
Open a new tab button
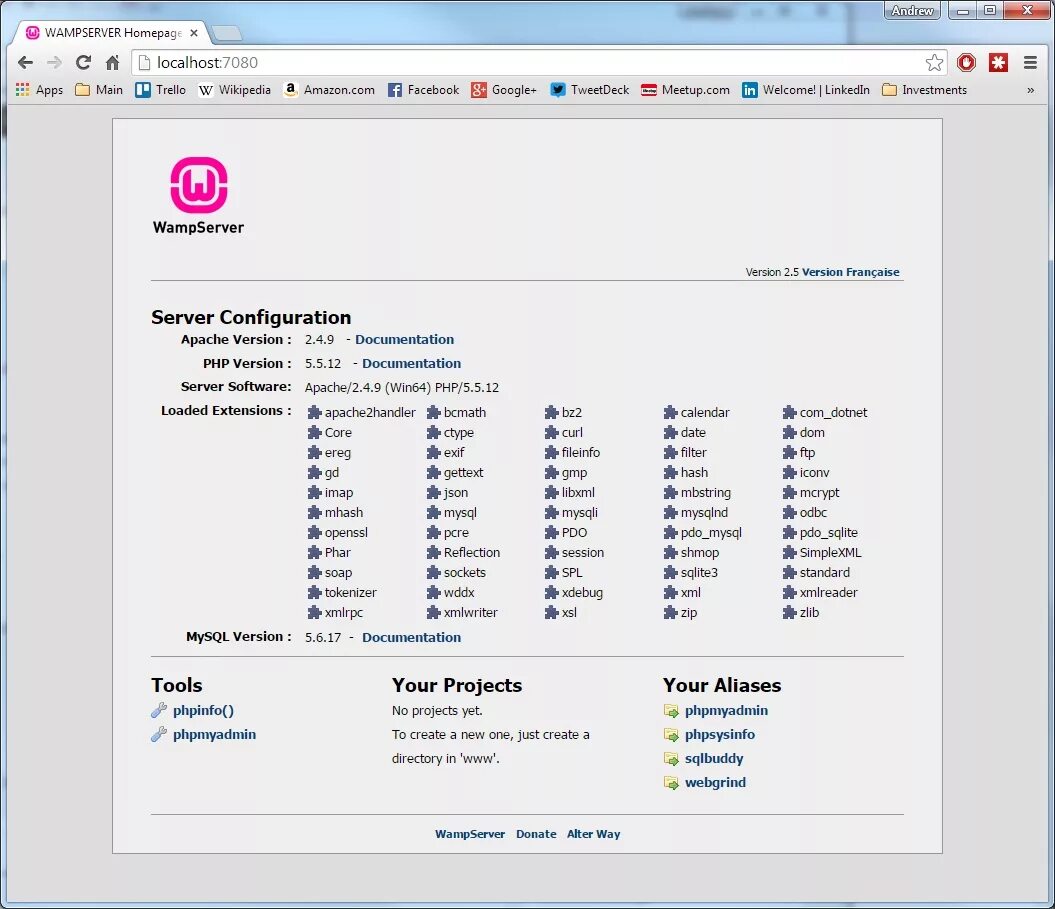pyautogui.click(x=227, y=32)
